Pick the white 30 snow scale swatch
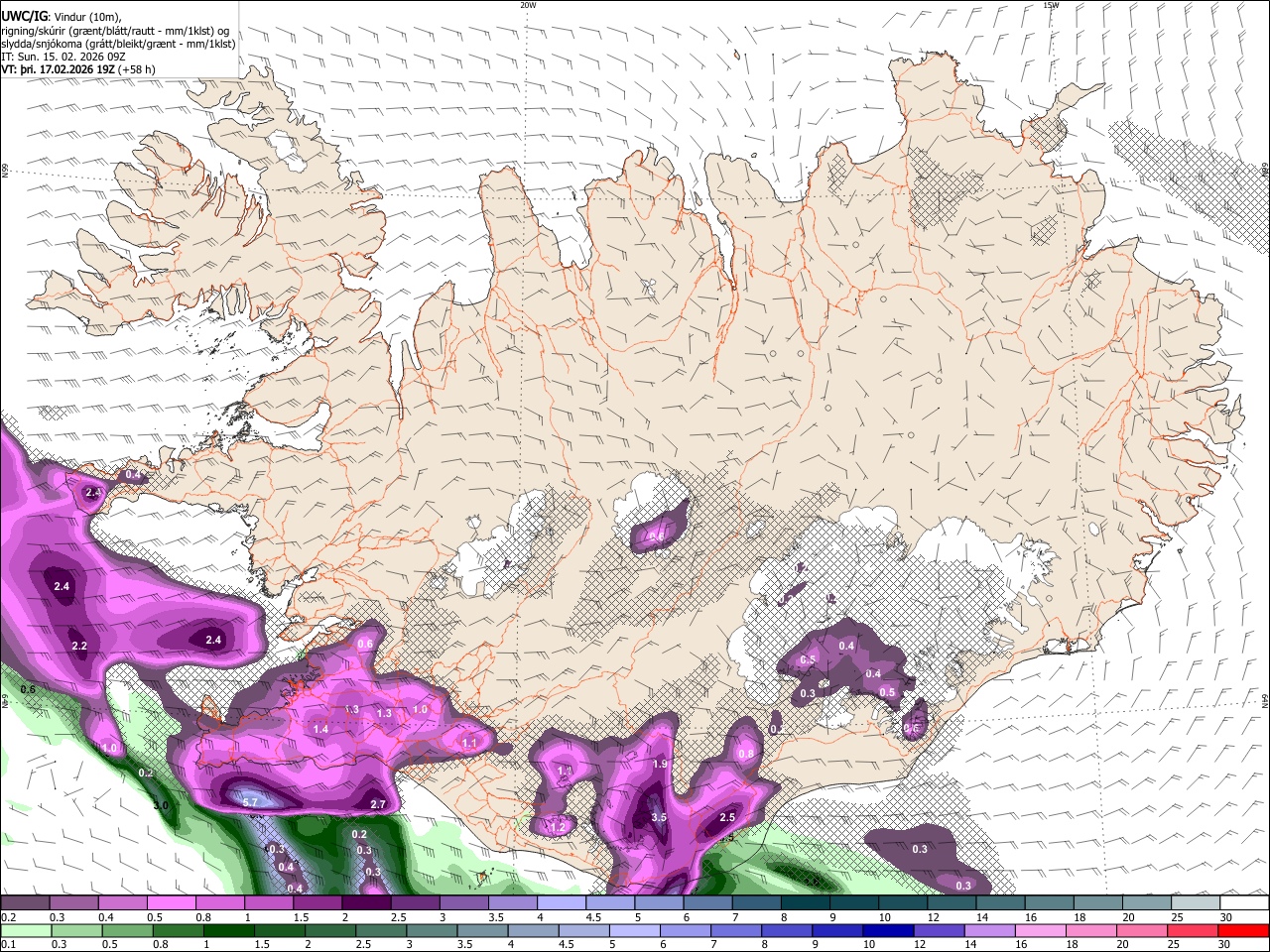This screenshot has width=1270, height=952. [1242, 903]
